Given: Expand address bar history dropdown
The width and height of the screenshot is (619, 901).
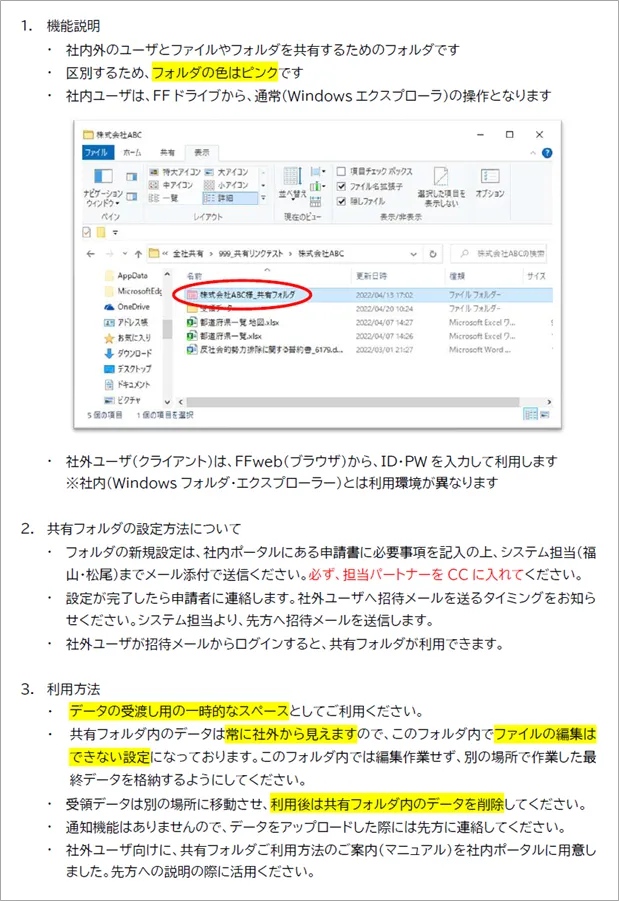Looking at the screenshot, I should (x=413, y=253).
